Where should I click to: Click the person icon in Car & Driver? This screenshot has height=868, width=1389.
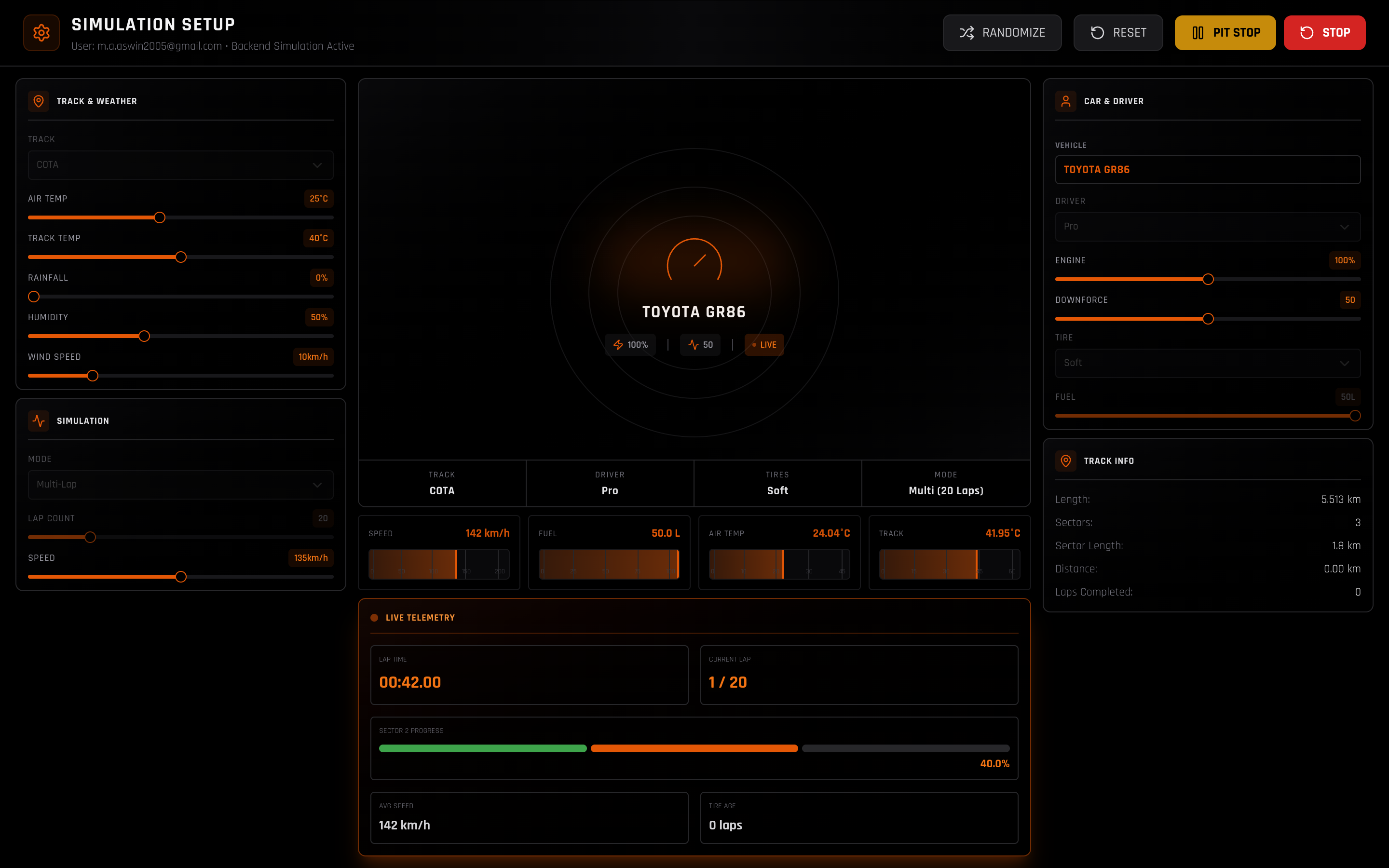tap(1066, 101)
